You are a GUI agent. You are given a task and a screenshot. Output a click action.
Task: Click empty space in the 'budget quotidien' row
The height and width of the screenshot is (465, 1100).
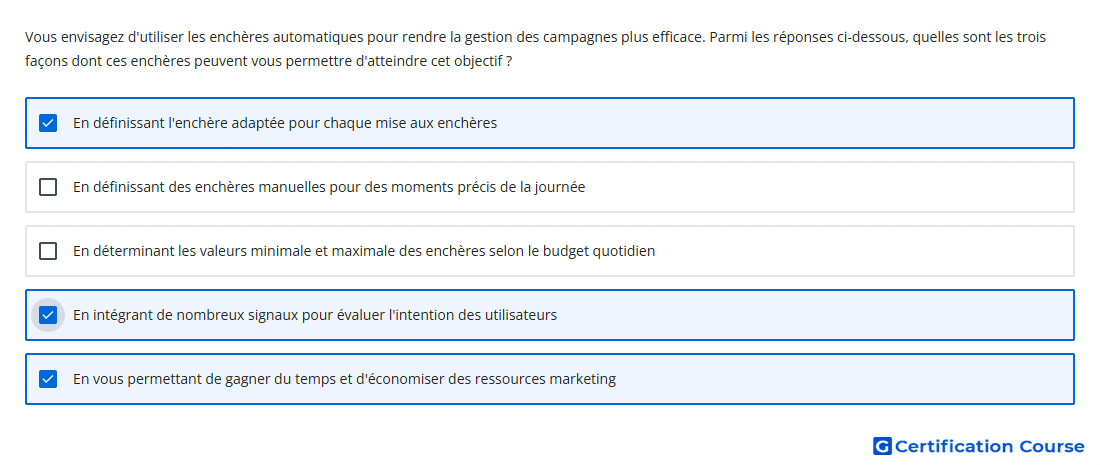(863, 251)
